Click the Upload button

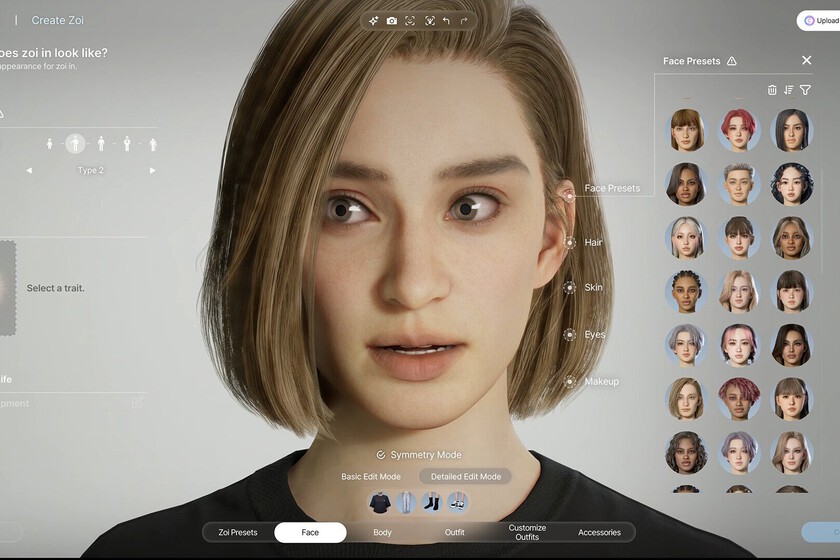click(820, 21)
